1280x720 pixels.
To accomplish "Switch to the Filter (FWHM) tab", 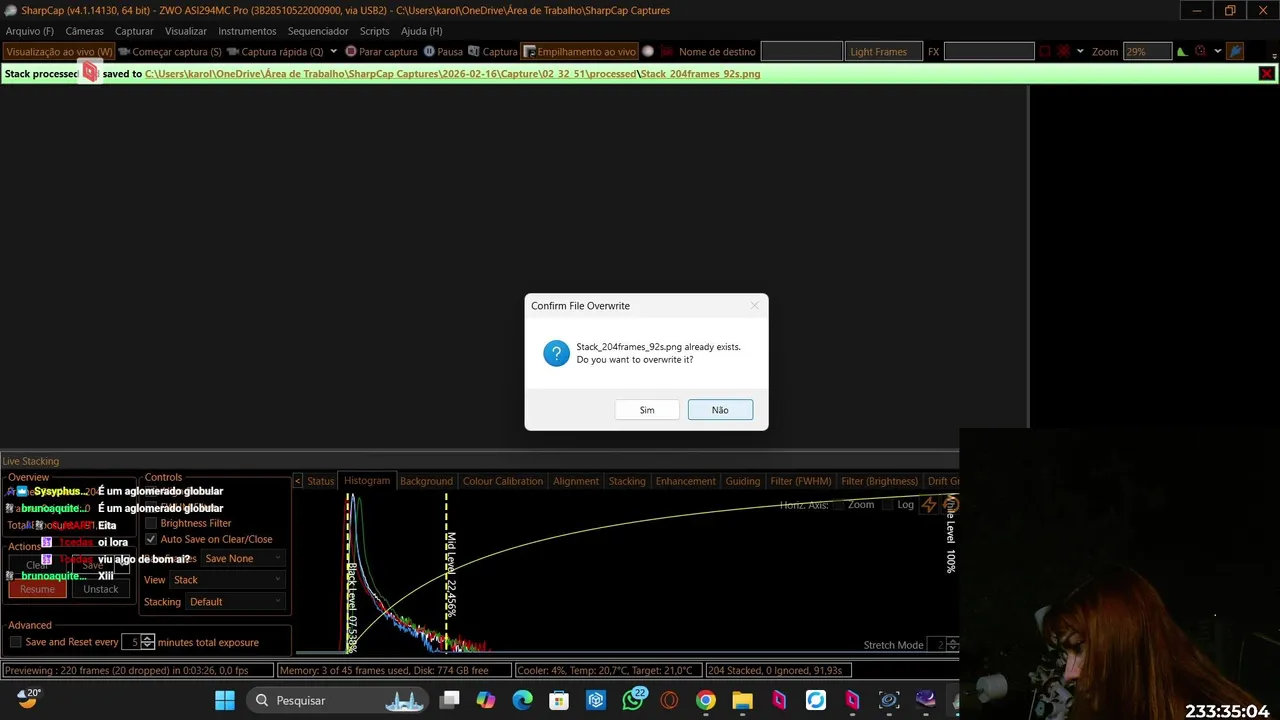I will [801, 481].
